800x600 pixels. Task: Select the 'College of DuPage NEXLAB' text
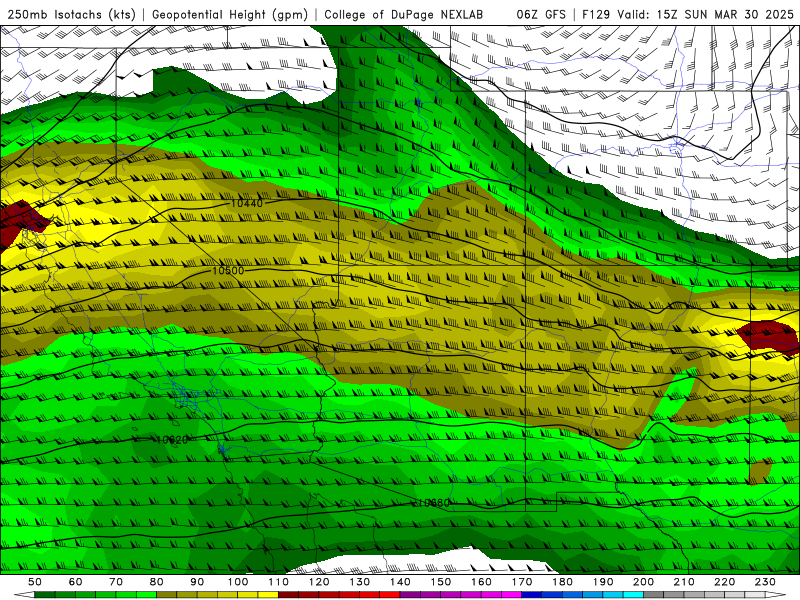[x=403, y=14]
